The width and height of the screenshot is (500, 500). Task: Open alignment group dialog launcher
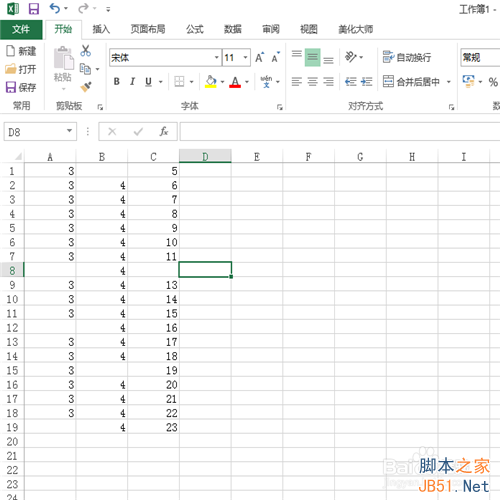pyautogui.click(x=451, y=107)
